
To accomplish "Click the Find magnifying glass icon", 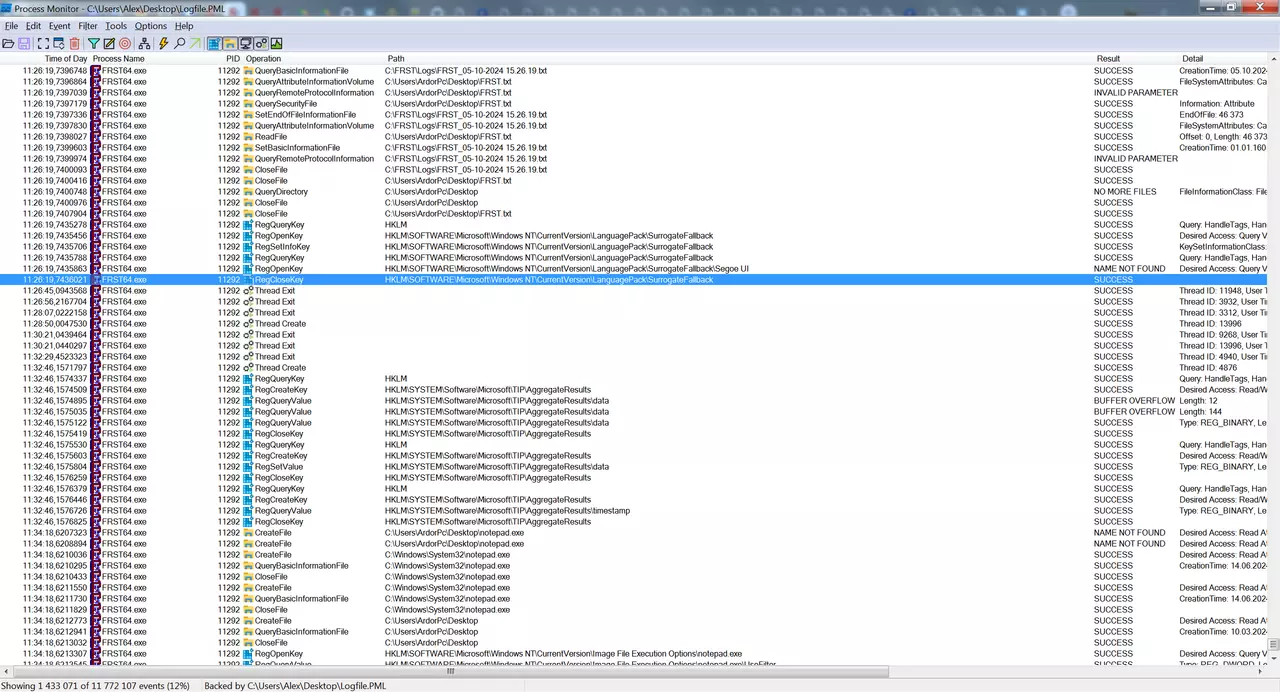I will (x=180, y=44).
